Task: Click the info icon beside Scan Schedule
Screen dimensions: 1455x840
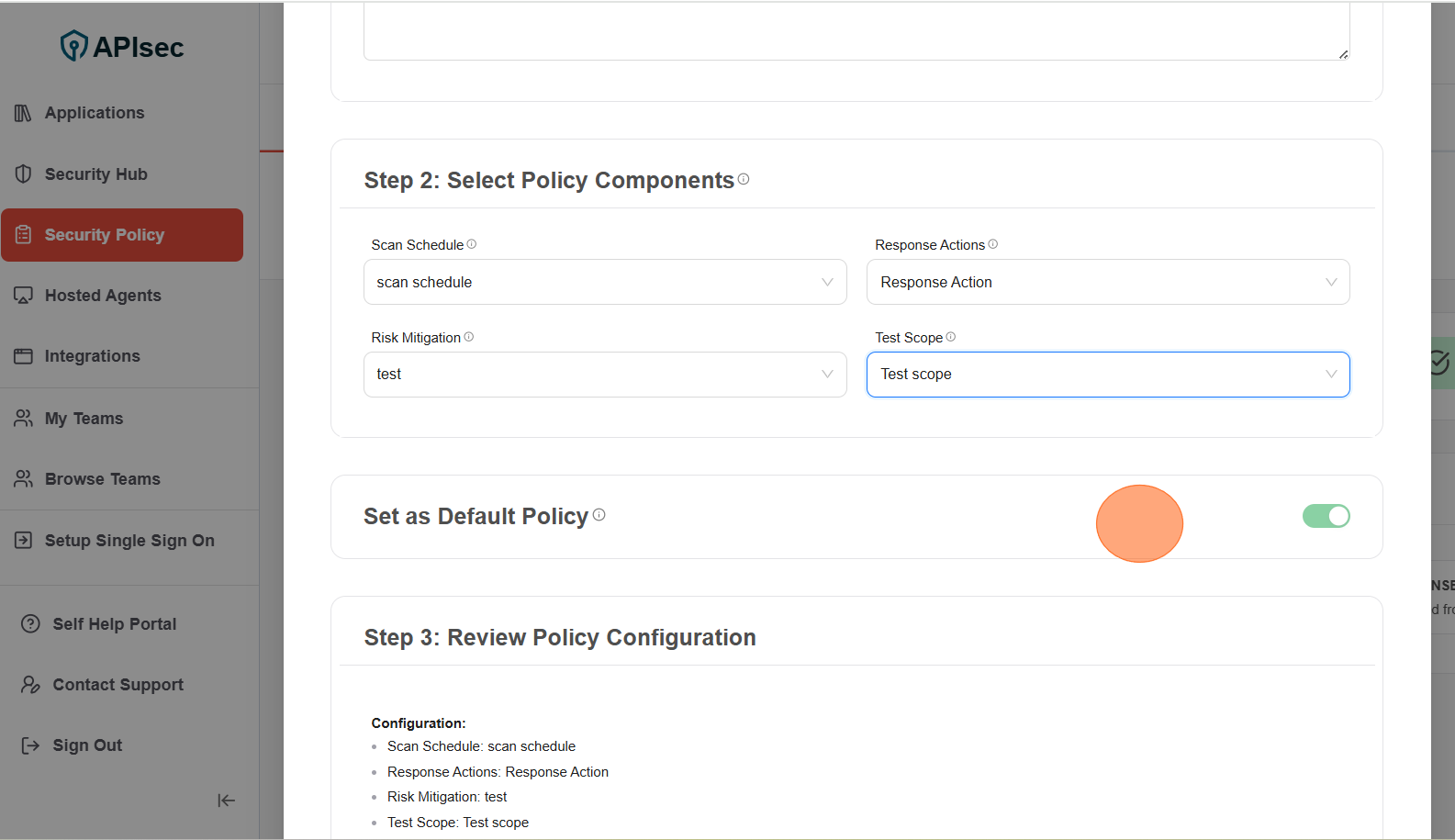Action: (x=472, y=244)
